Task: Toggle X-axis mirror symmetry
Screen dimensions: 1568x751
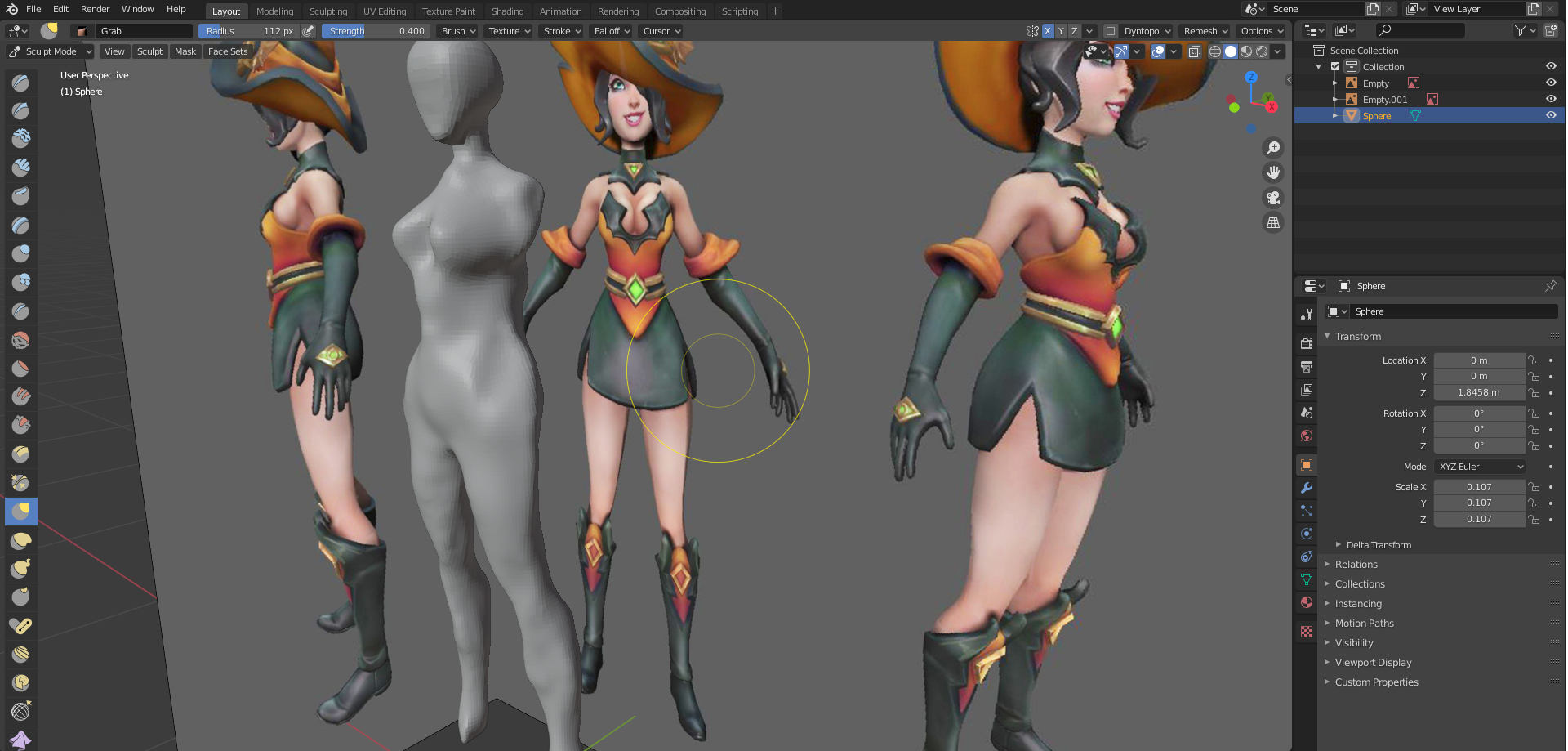Action: [1048, 31]
